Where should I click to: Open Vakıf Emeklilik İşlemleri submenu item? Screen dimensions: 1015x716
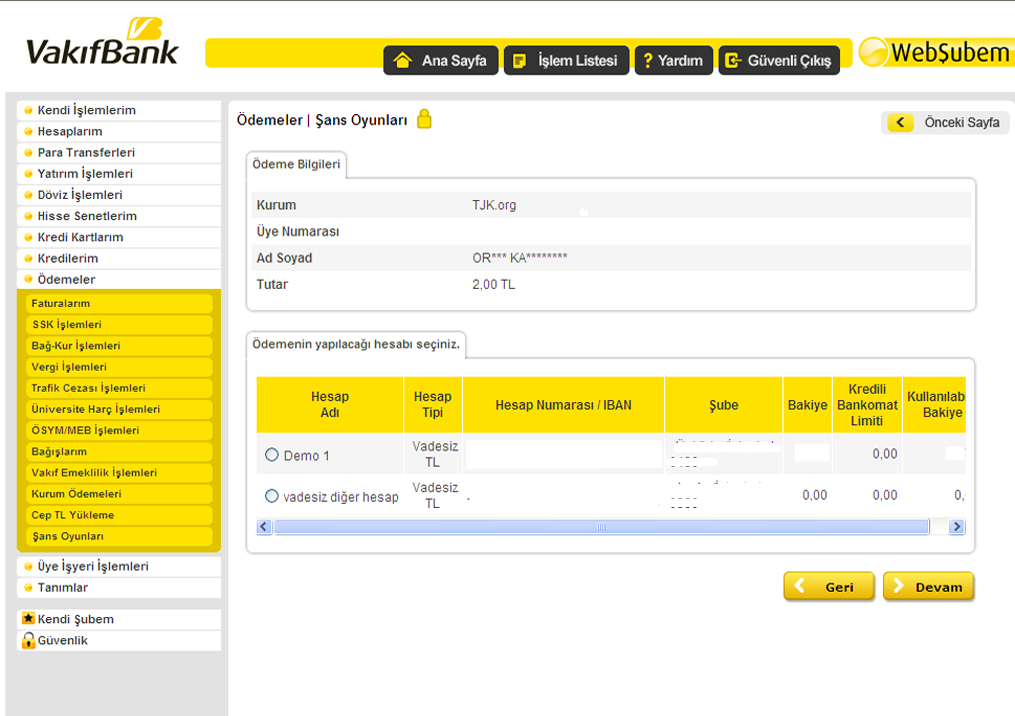(x=119, y=473)
